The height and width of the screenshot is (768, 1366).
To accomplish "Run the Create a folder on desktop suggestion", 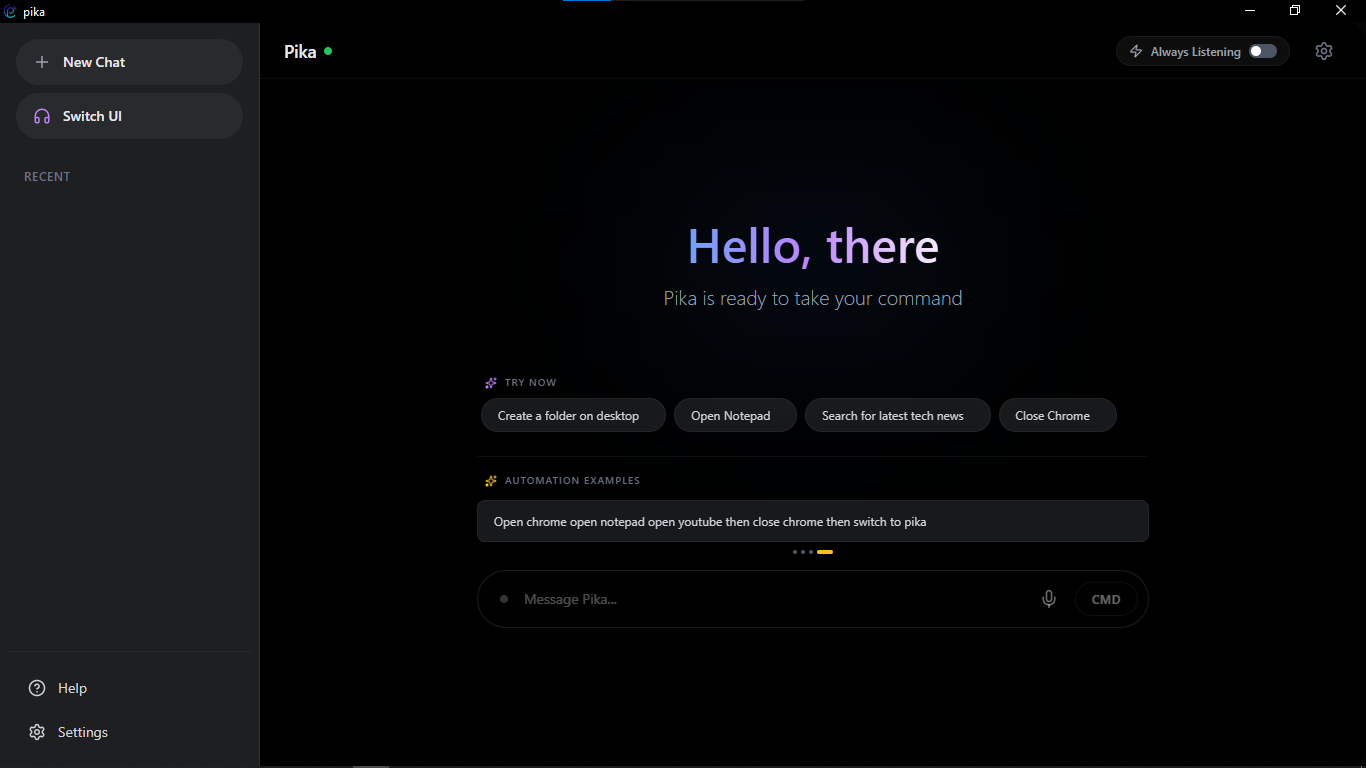I will tap(572, 415).
